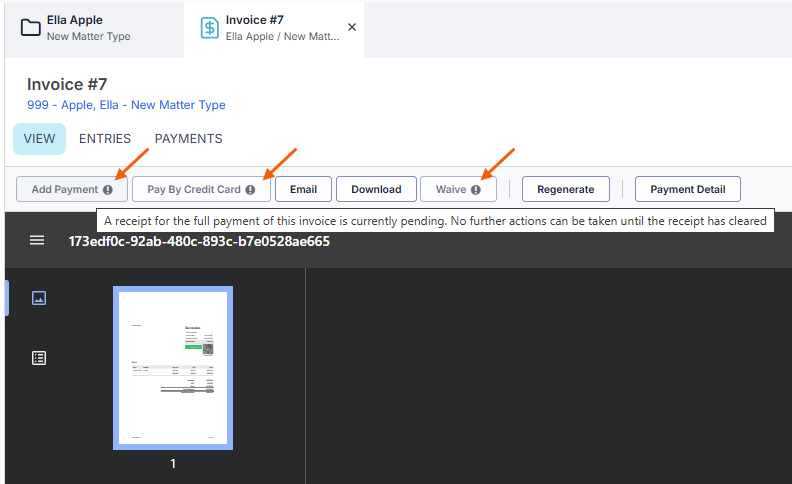Switch to the VIEW tab
Viewport: 792px width, 484px height.
[39, 139]
